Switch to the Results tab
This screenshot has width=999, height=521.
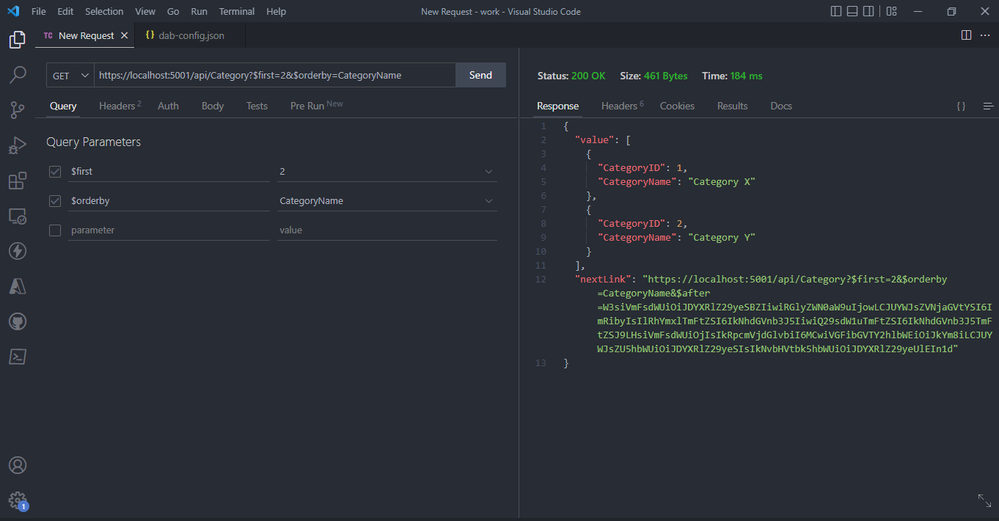[732, 106]
